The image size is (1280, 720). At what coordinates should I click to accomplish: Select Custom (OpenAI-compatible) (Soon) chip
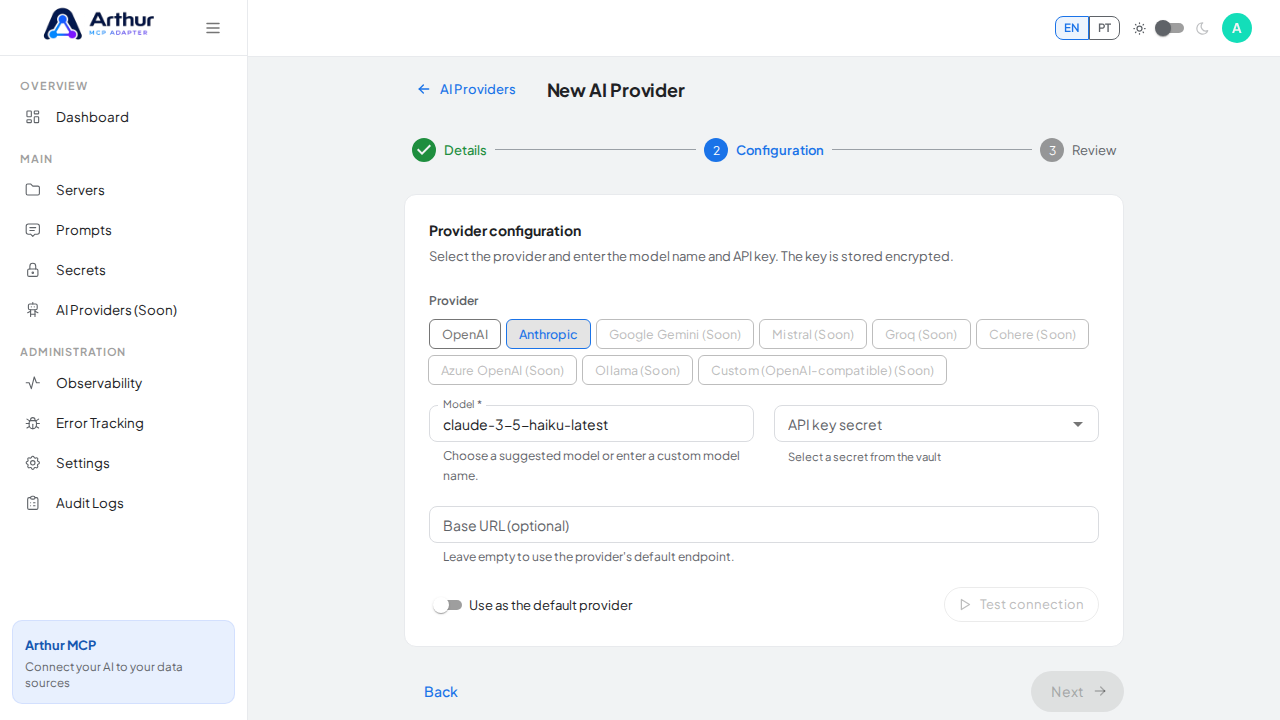tap(822, 370)
